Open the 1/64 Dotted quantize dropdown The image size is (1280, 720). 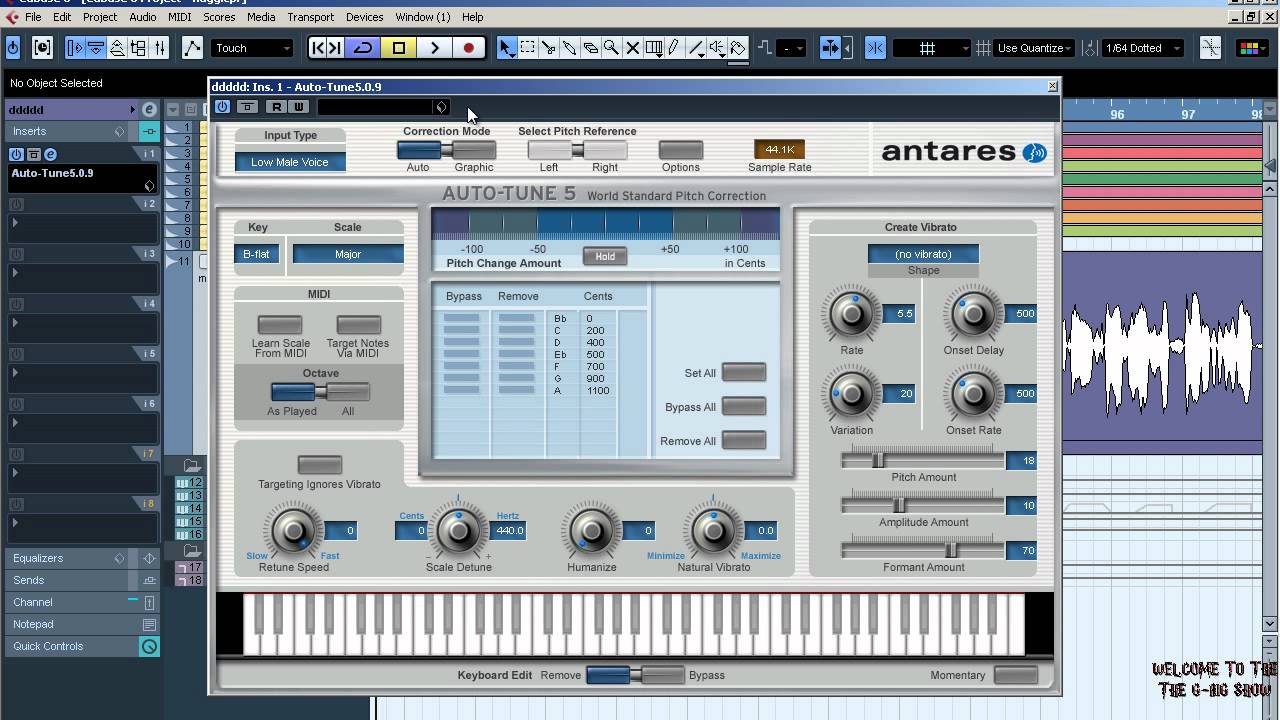tap(1144, 47)
